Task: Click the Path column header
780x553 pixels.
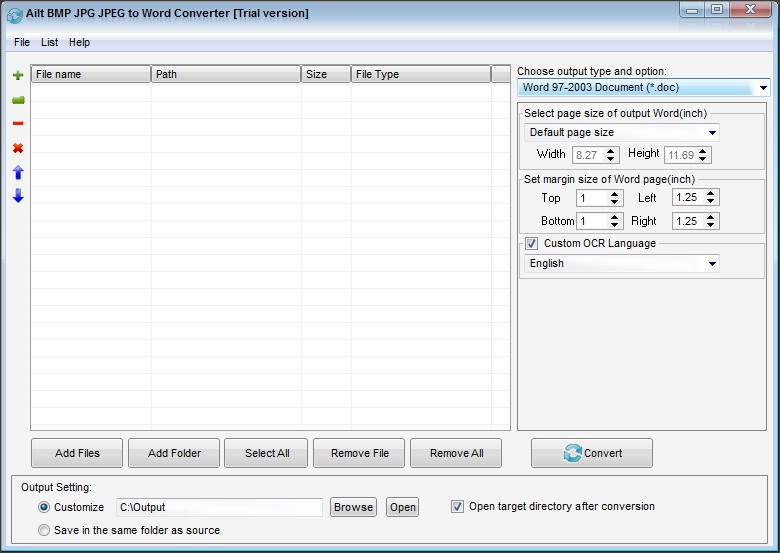Action: pyautogui.click(x=226, y=74)
